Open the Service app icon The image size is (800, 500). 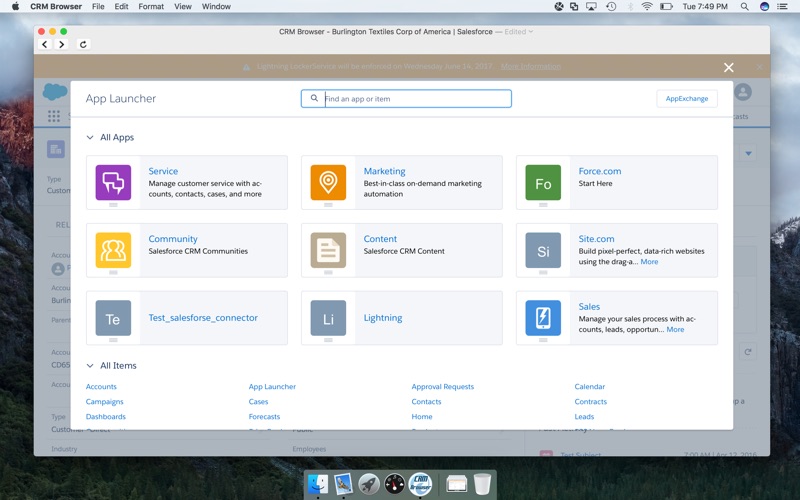pos(113,182)
